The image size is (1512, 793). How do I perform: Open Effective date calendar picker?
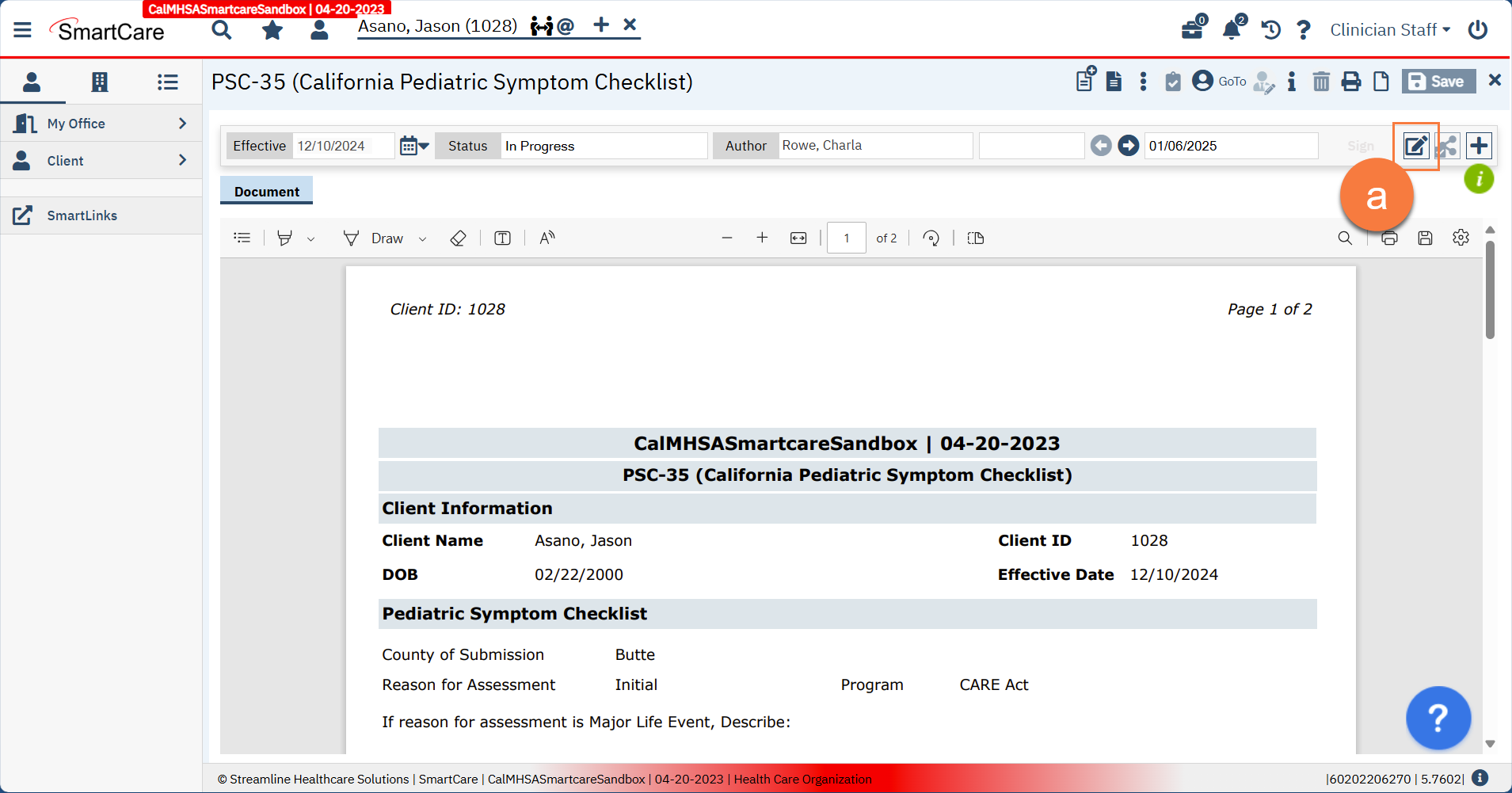[x=413, y=146]
